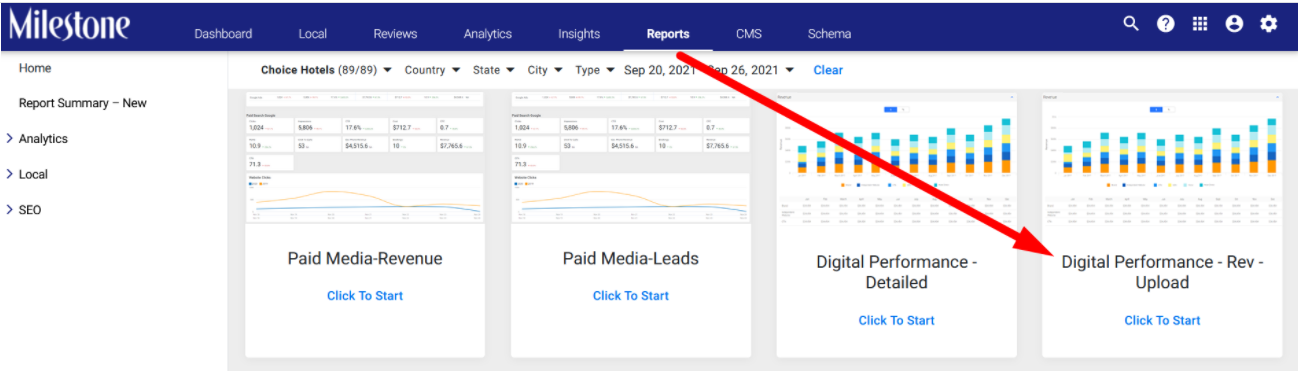Image resolution: width=1298 pixels, height=371 pixels.
Task: Open the Digital Performance - Rev - Upload chart thumbnail
Action: (1162, 158)
